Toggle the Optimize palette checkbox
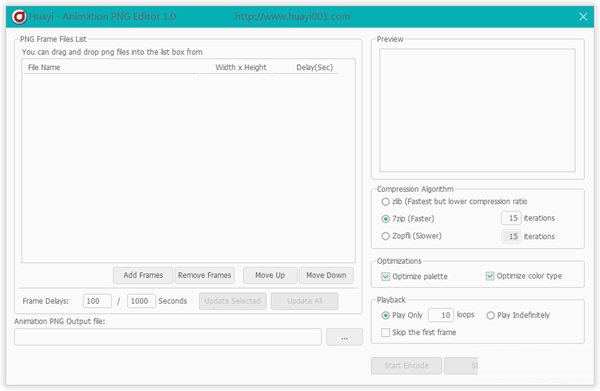This screenshot has height=391, width=600. [x=385, y=276]
